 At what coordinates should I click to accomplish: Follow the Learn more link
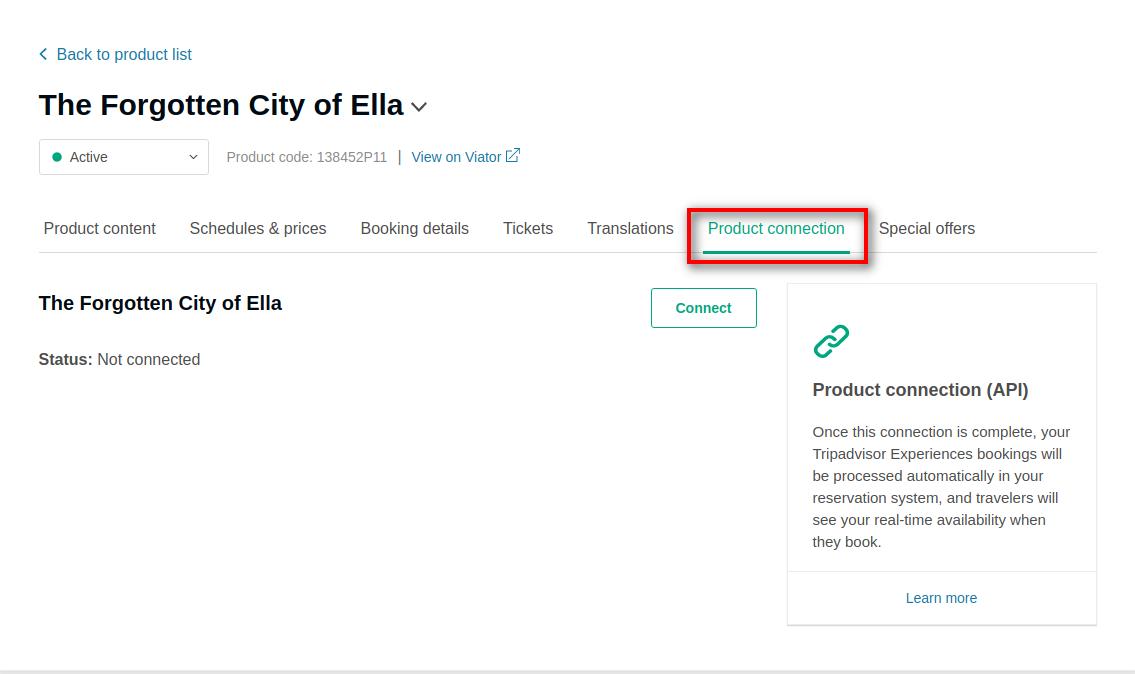click(x=941, y=598)
